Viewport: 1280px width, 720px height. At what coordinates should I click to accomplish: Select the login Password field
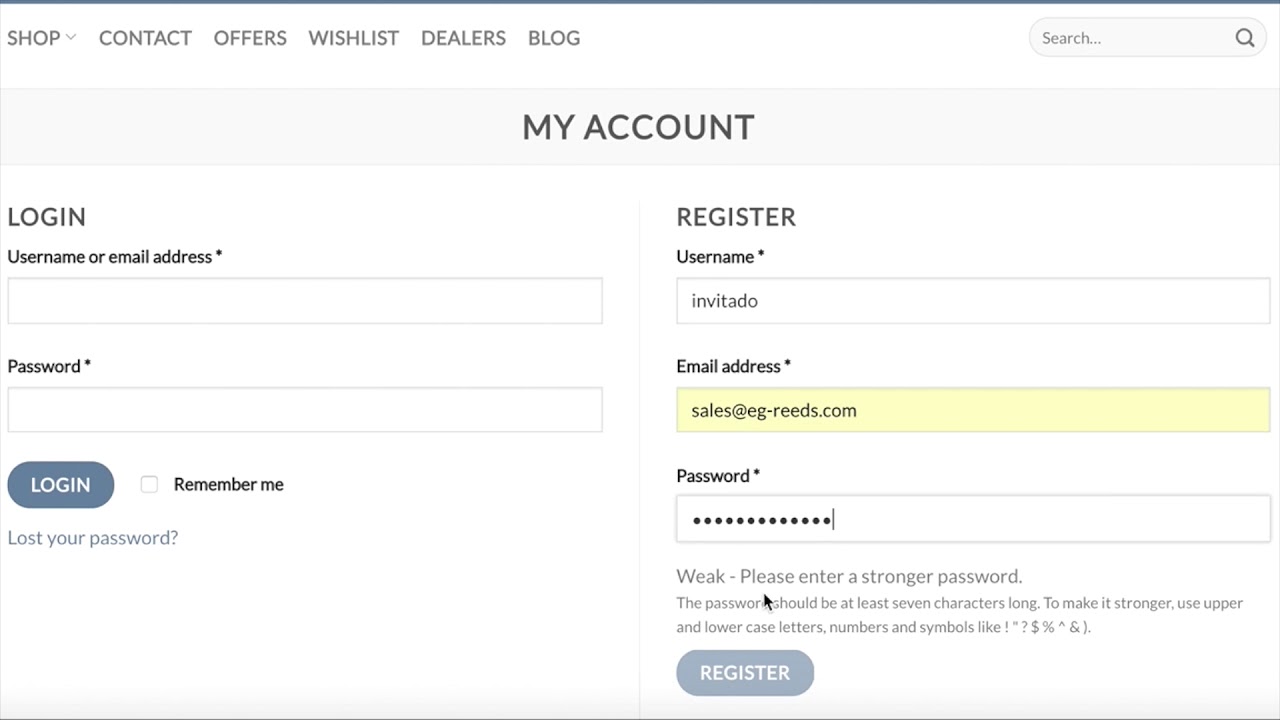(305, 410)
